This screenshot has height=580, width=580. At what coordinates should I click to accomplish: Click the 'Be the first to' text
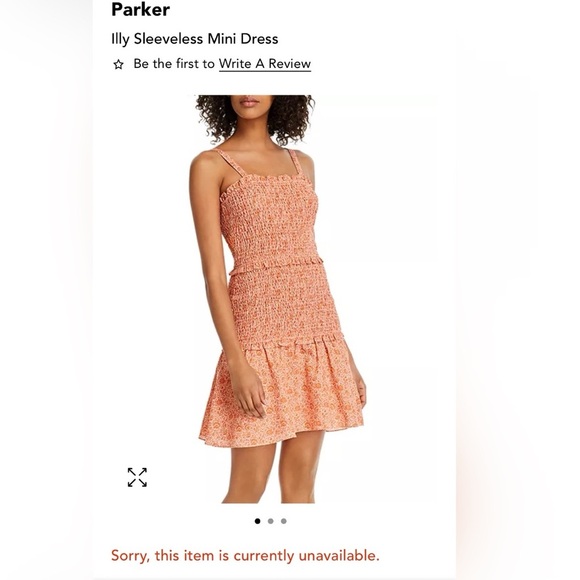[x=174, y=64]
